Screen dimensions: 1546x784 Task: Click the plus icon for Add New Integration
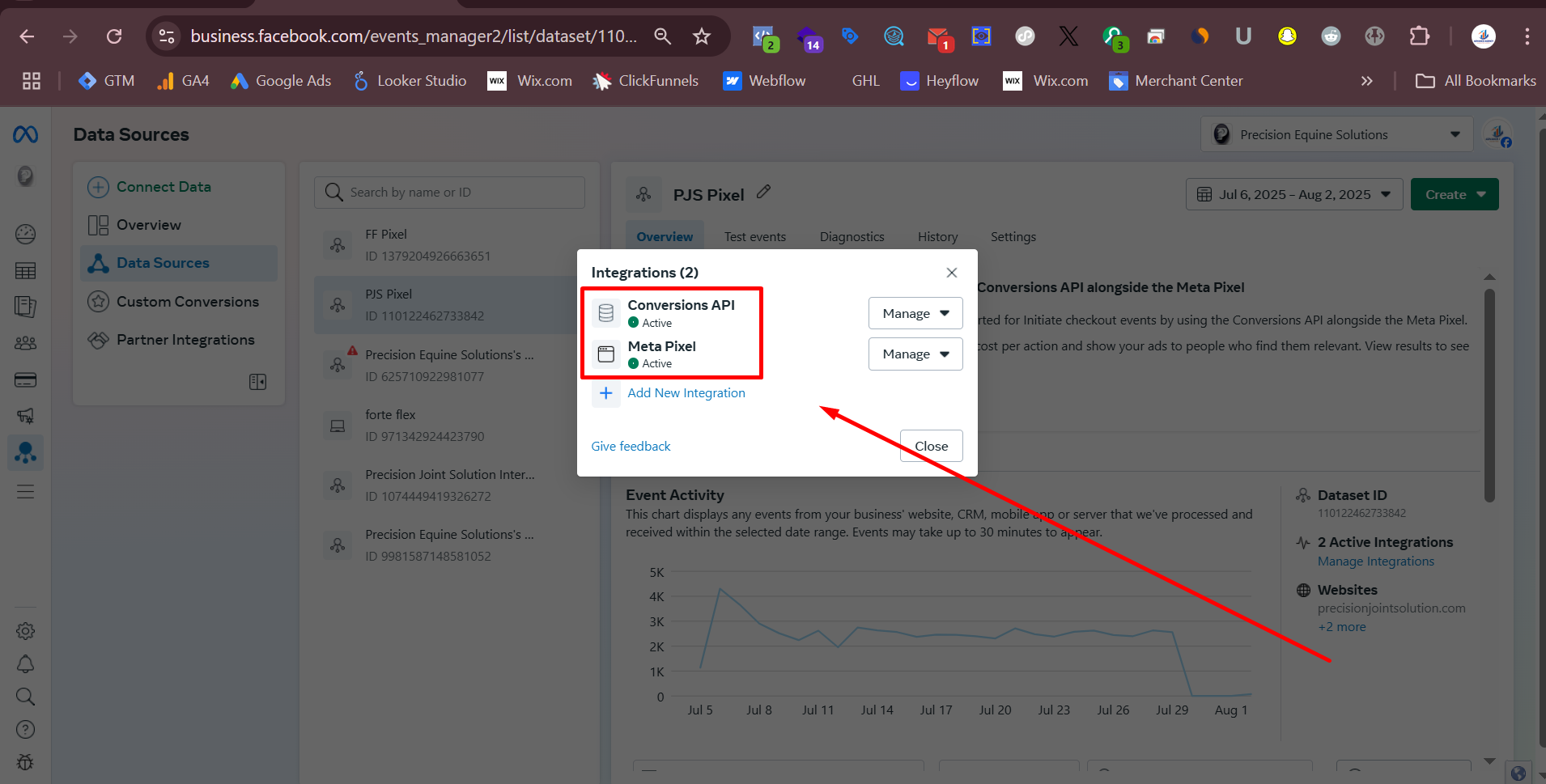(x=605, y=393)
